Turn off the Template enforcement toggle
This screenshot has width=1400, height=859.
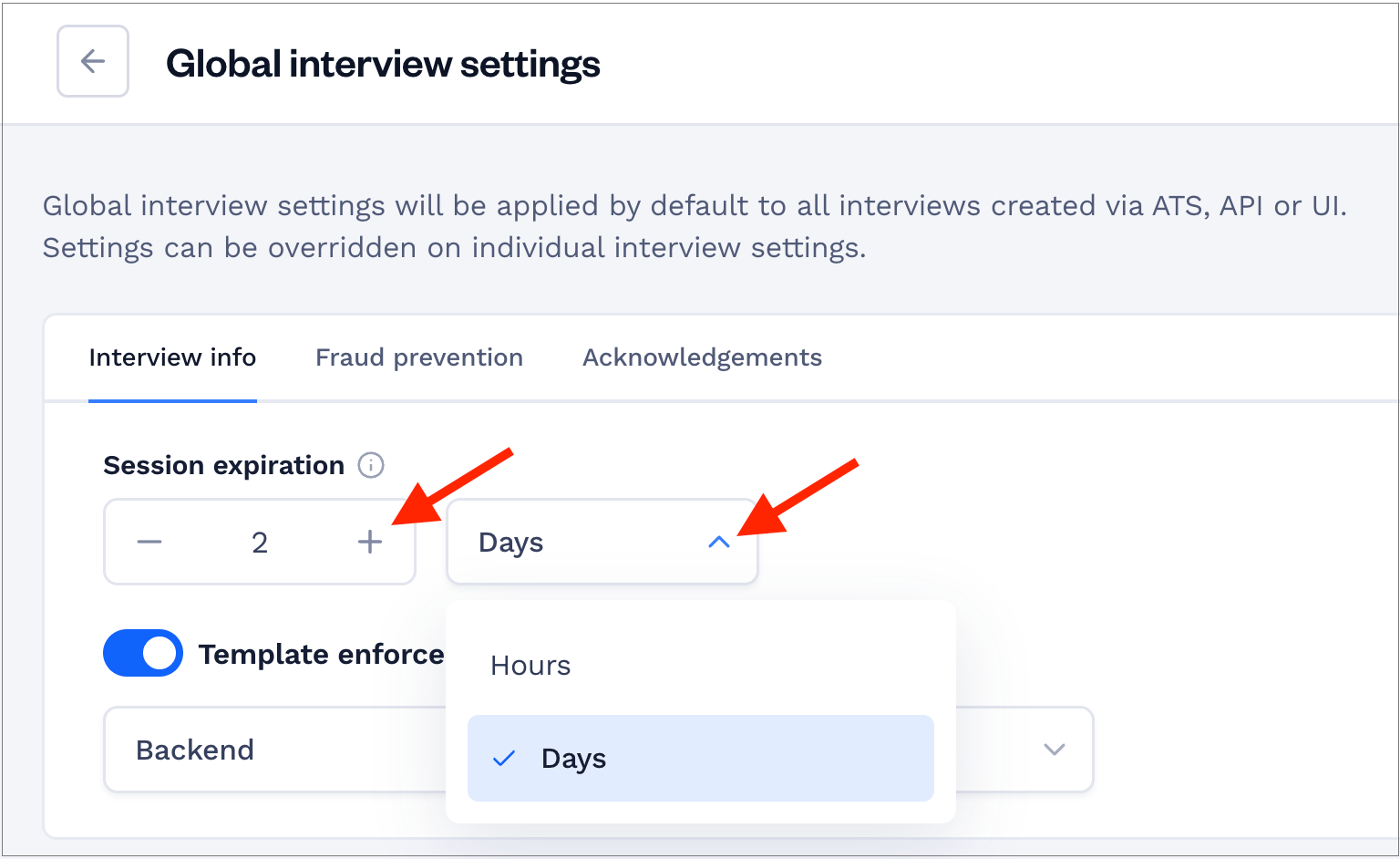[x=143, y=653]
